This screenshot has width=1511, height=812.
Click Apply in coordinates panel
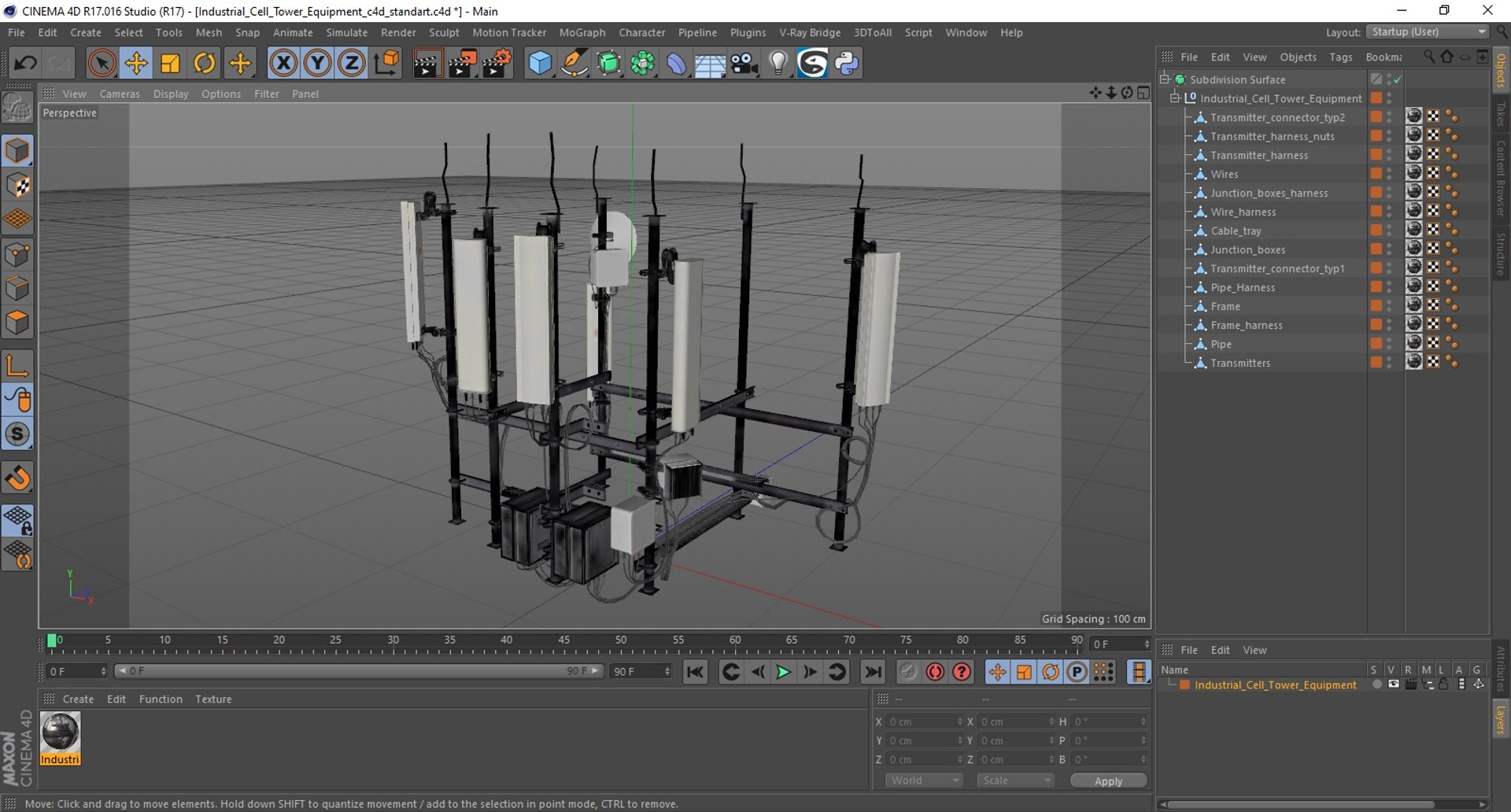click(1108, 781)
